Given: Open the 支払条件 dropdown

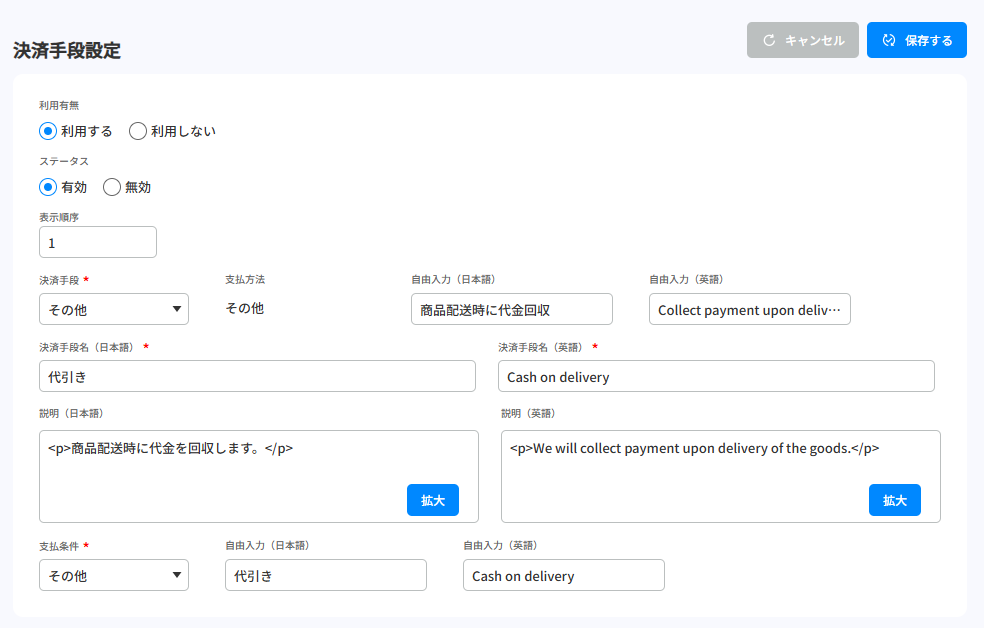Looking at the screenshot, I should (x=114, y=575).
